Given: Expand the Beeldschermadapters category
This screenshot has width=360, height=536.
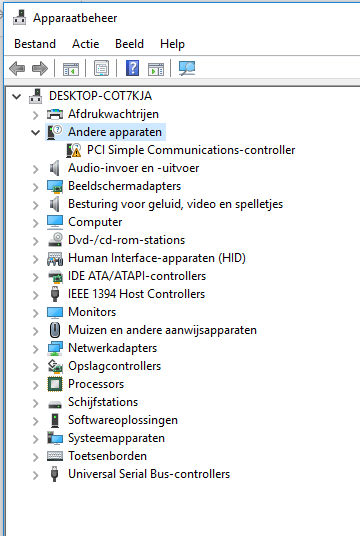Looking at the screenshot, I should (36, 186).
